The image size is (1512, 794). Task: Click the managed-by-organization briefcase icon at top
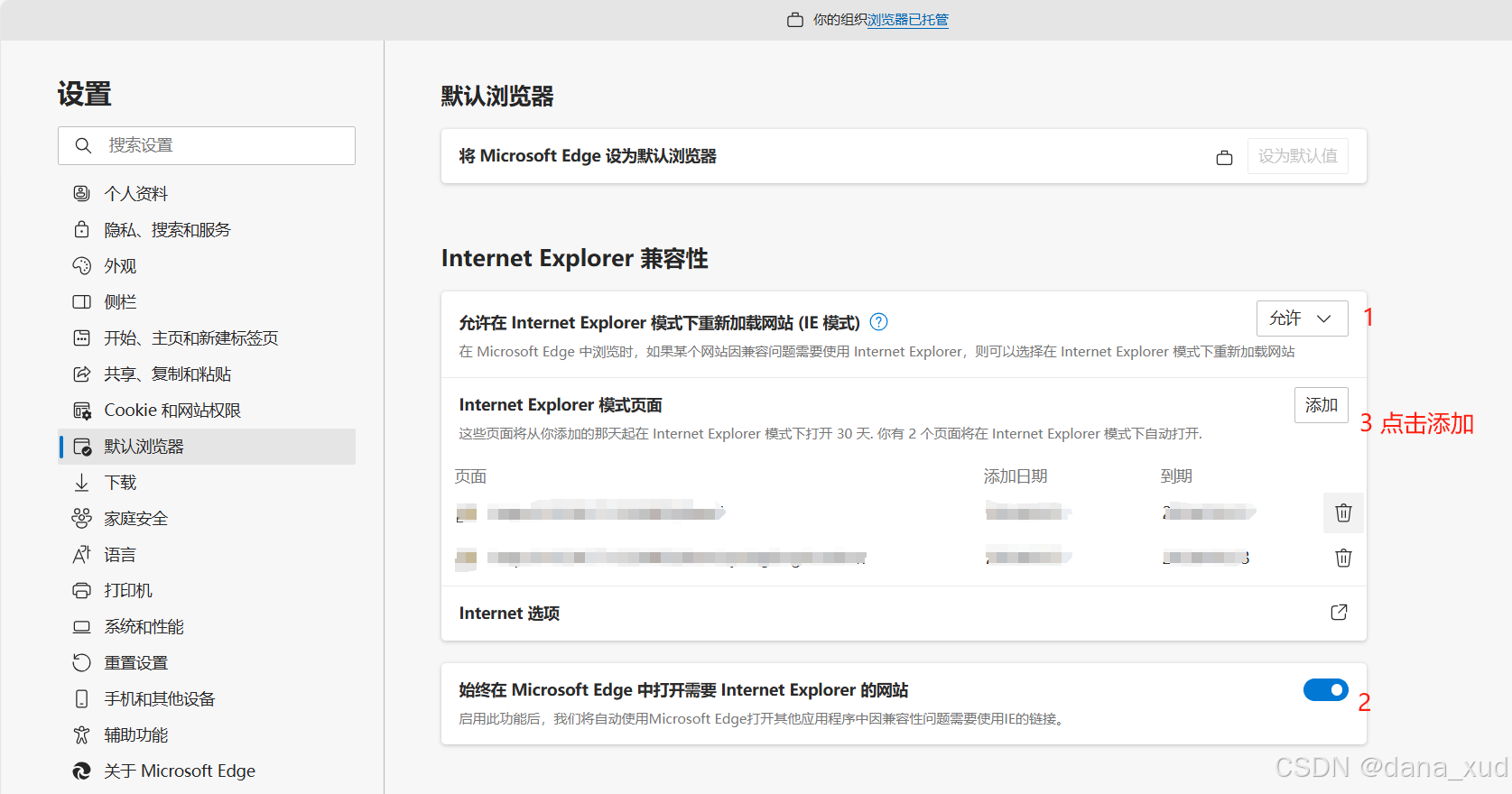[x=795, y=20]
